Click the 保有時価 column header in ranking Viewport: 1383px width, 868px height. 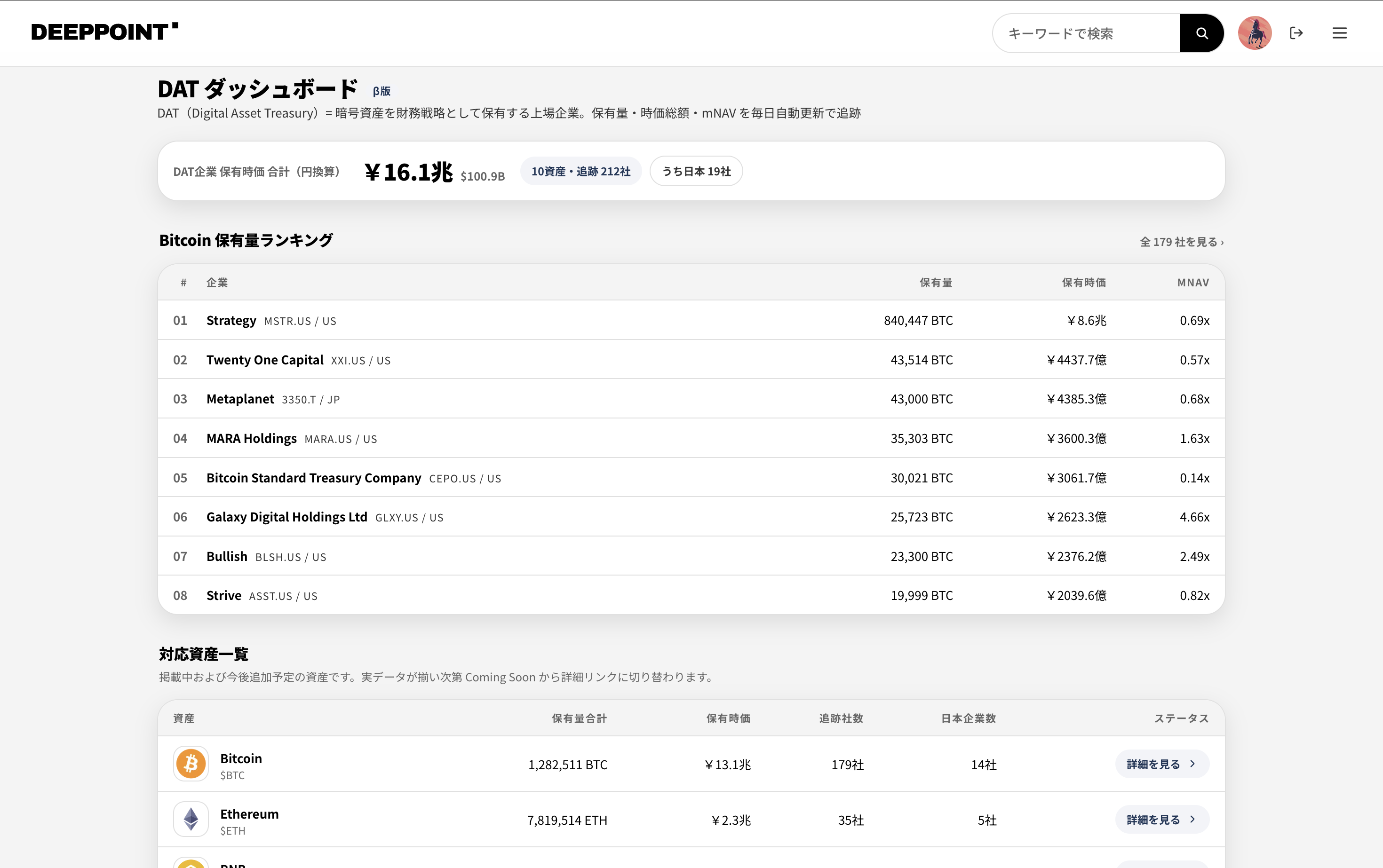point(1084,283)
